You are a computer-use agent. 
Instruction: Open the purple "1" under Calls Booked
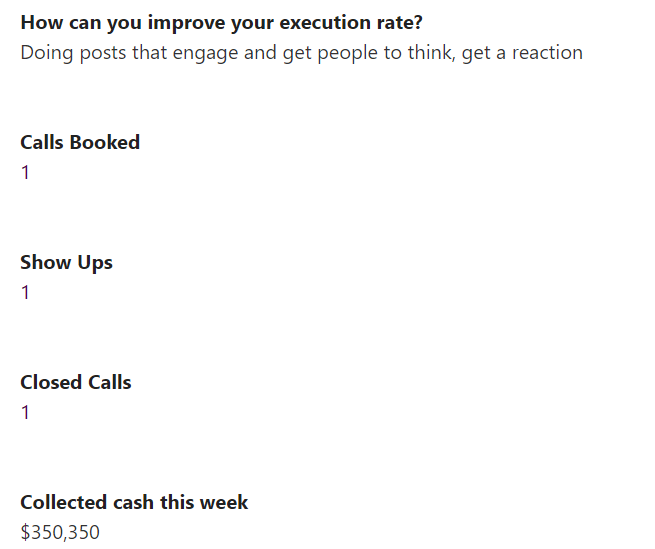click(26, 173)
